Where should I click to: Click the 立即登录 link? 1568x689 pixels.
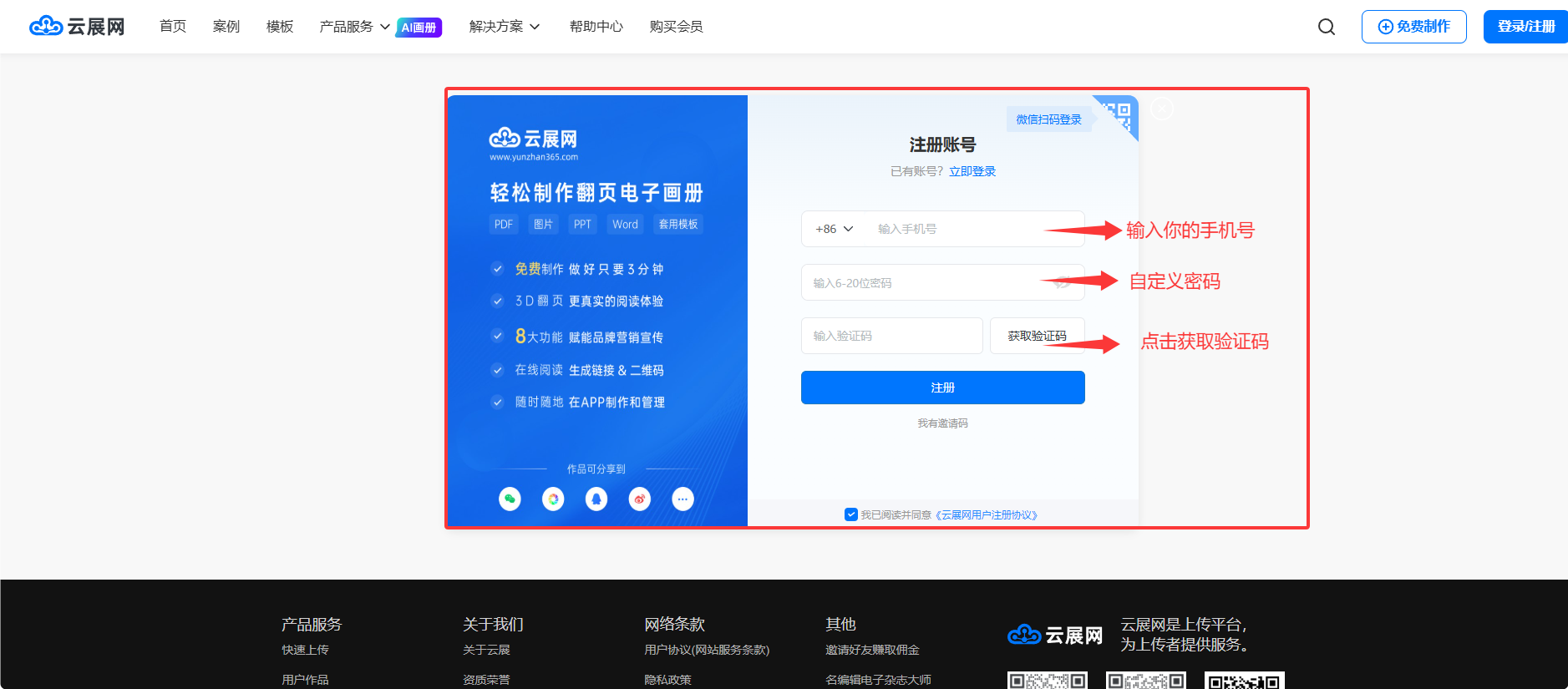click(972, 171)
